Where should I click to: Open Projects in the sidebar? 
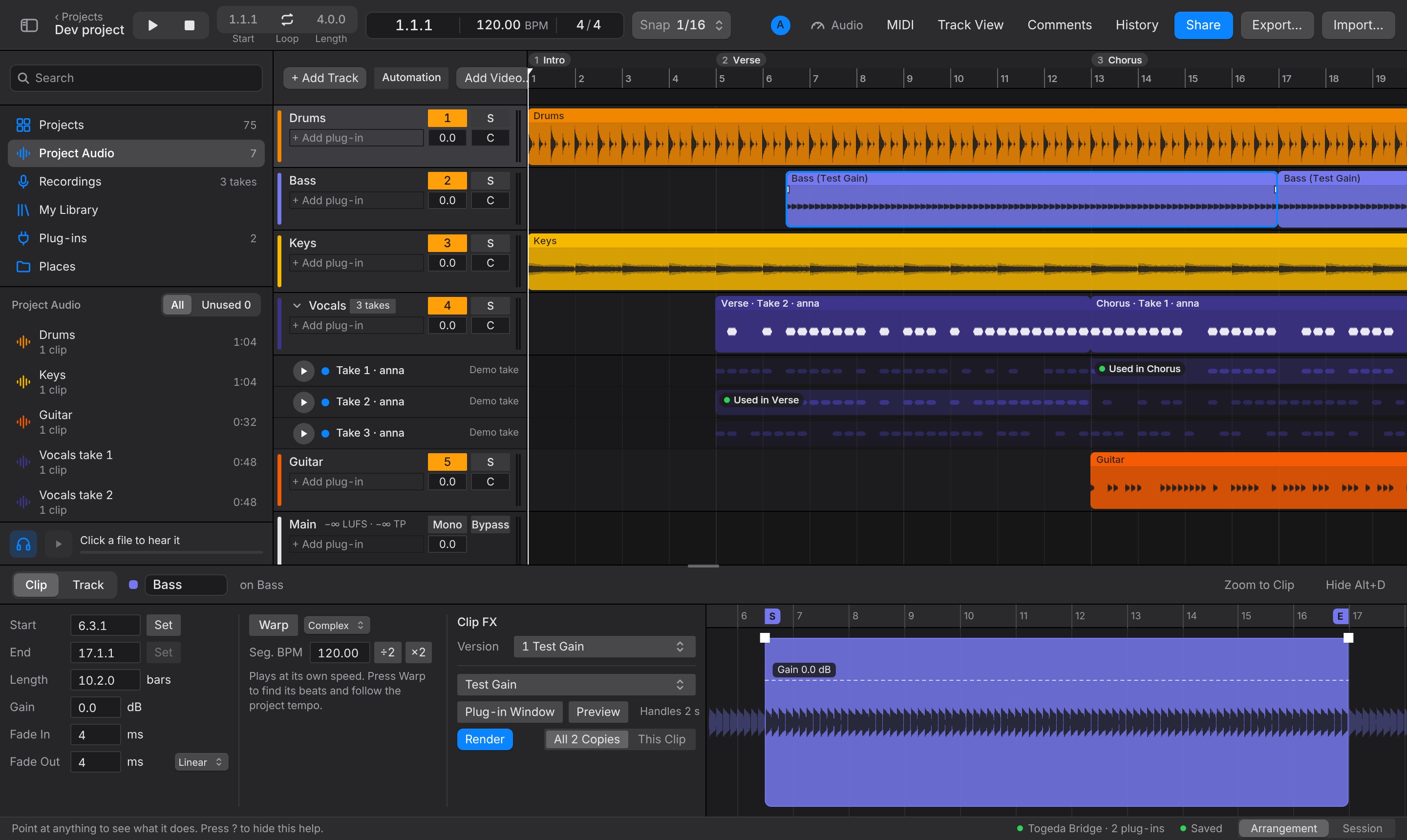tap(136, 125)
